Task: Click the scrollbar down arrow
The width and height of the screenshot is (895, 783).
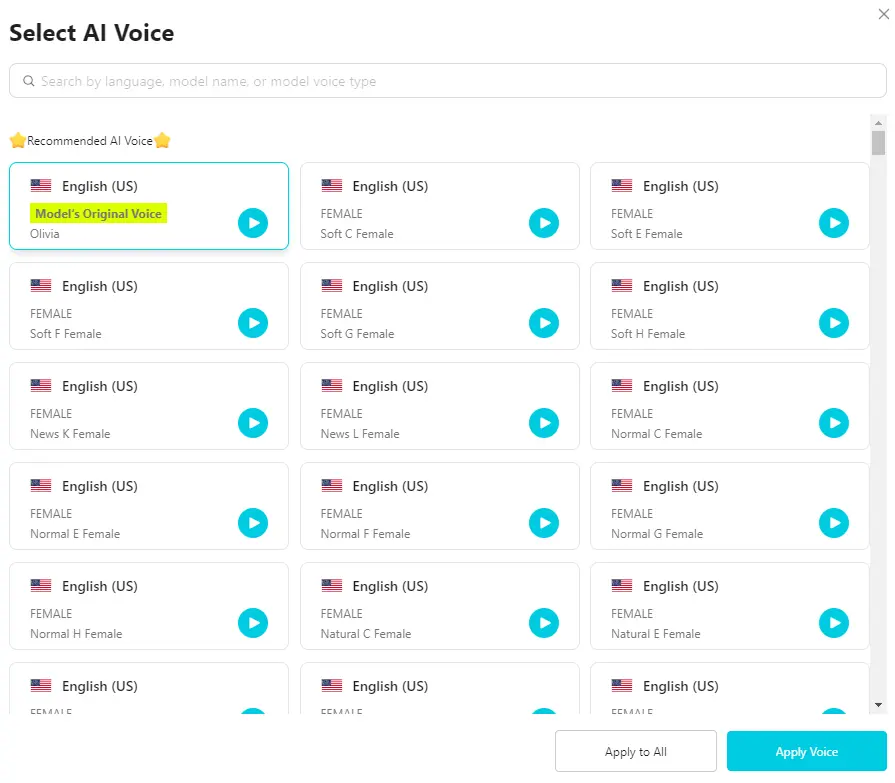Action: point(877,706)
